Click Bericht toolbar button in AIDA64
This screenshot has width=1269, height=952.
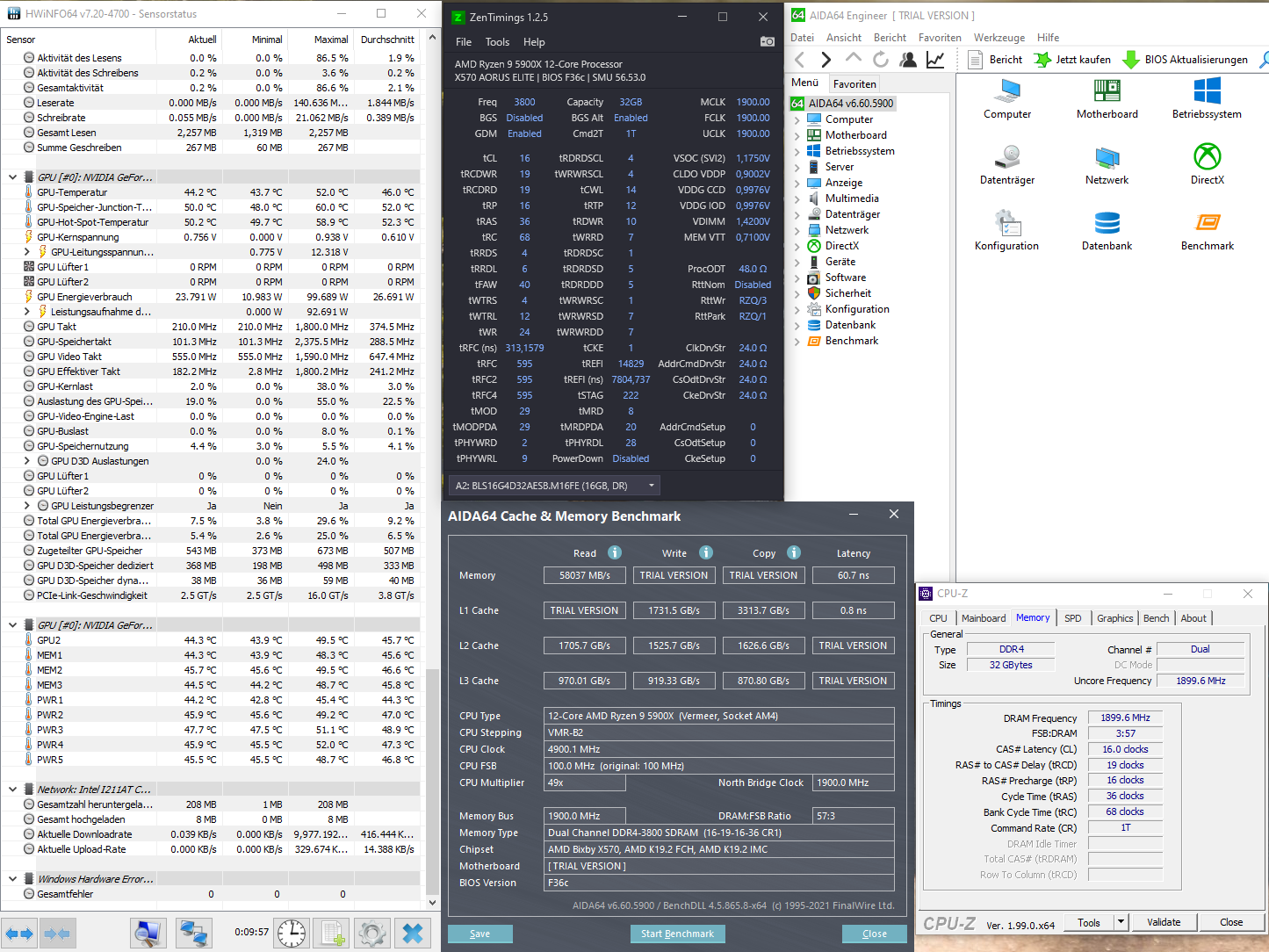coord(995,60)
